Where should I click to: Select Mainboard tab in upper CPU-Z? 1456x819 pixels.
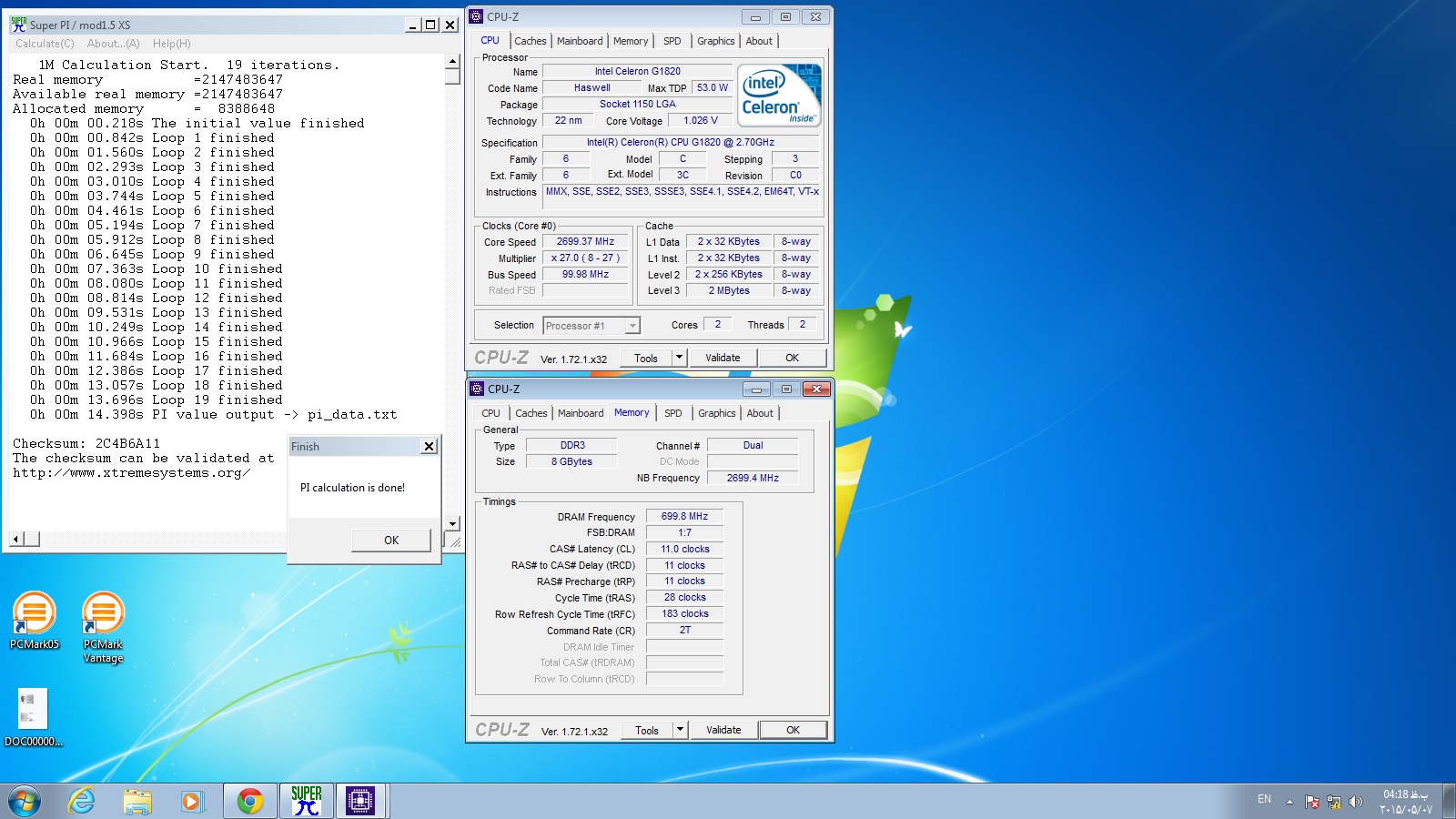pyautogui.click(x=580, y=41)
